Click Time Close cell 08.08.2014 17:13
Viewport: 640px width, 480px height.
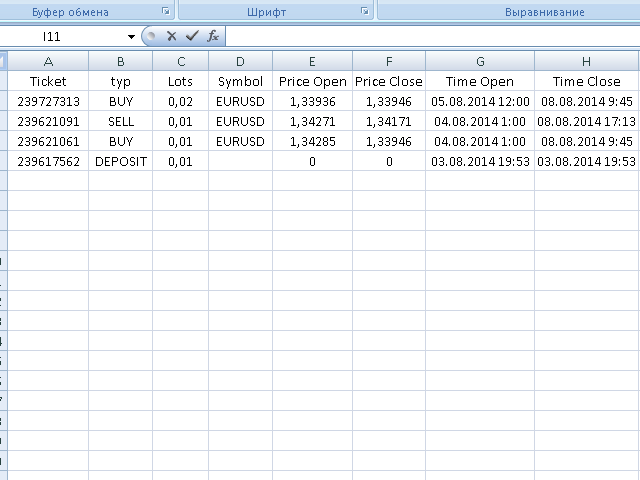coord(587,121)
